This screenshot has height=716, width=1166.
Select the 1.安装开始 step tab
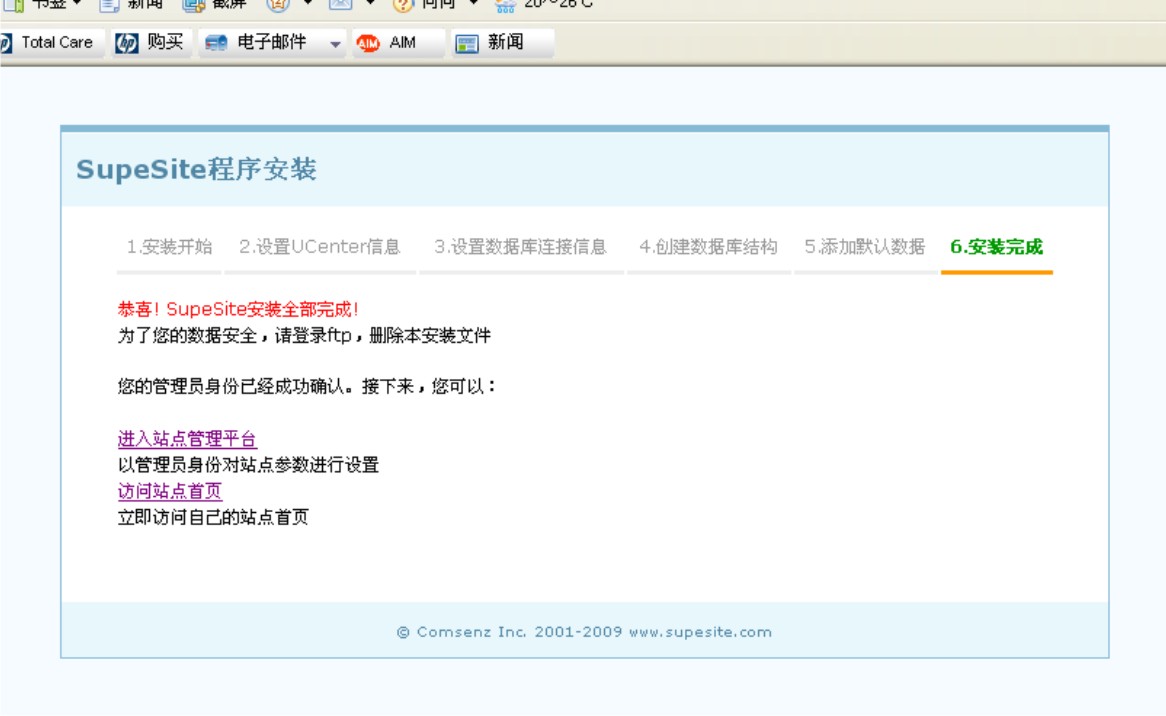[170, 247]
